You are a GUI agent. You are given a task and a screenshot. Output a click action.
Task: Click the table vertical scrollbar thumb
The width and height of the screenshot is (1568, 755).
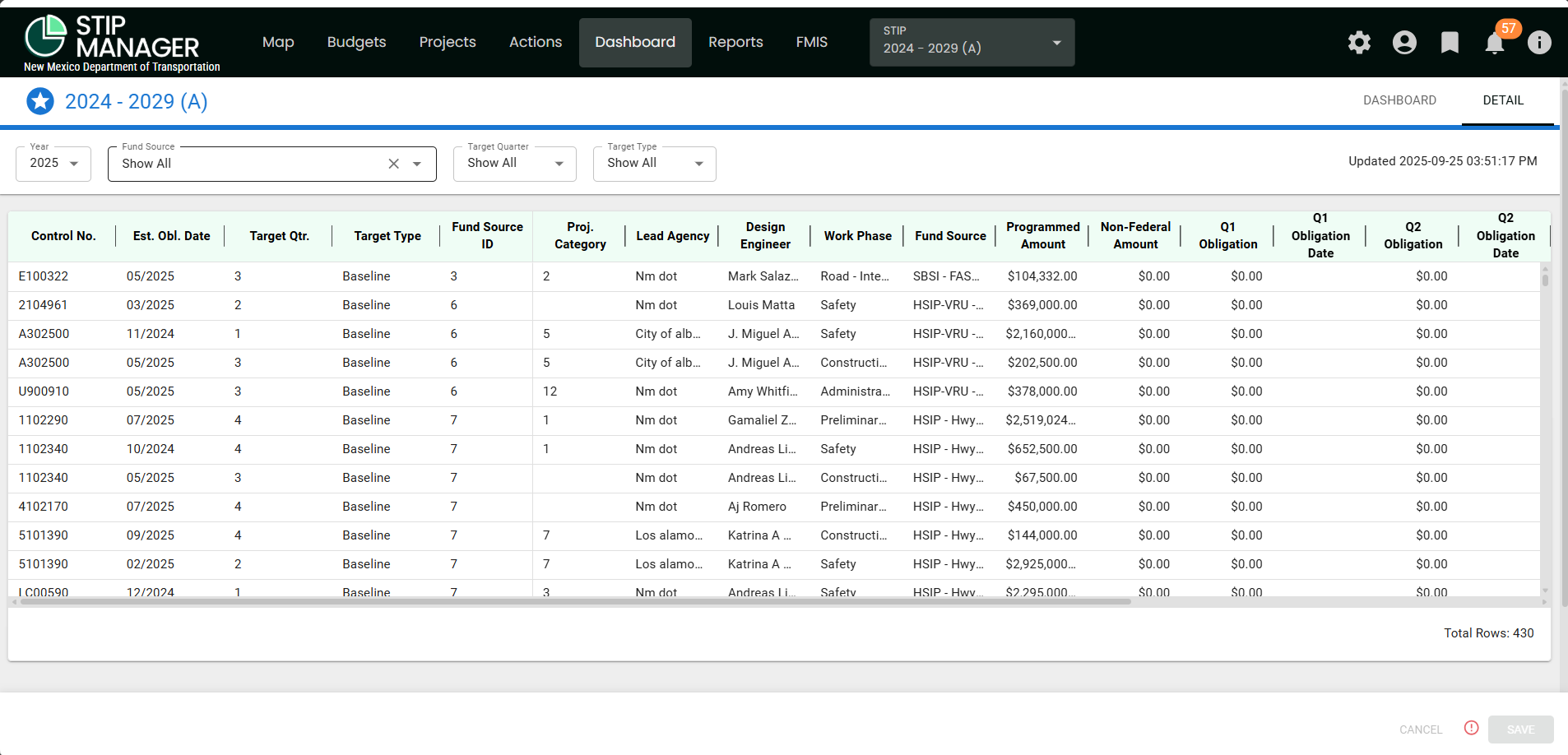pyautogui.click(x=1545, y=280)
